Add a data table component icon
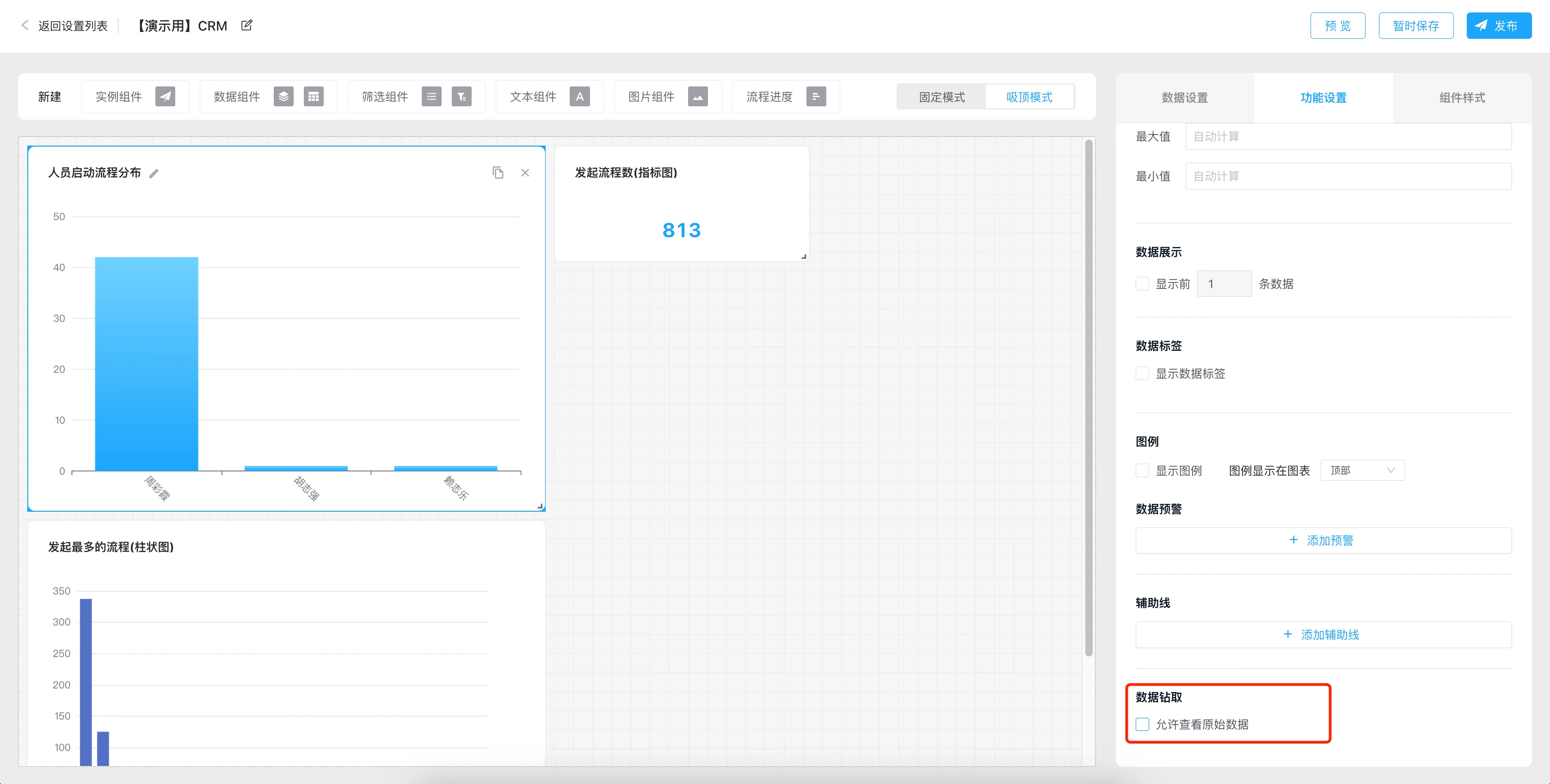 point(314,96)
